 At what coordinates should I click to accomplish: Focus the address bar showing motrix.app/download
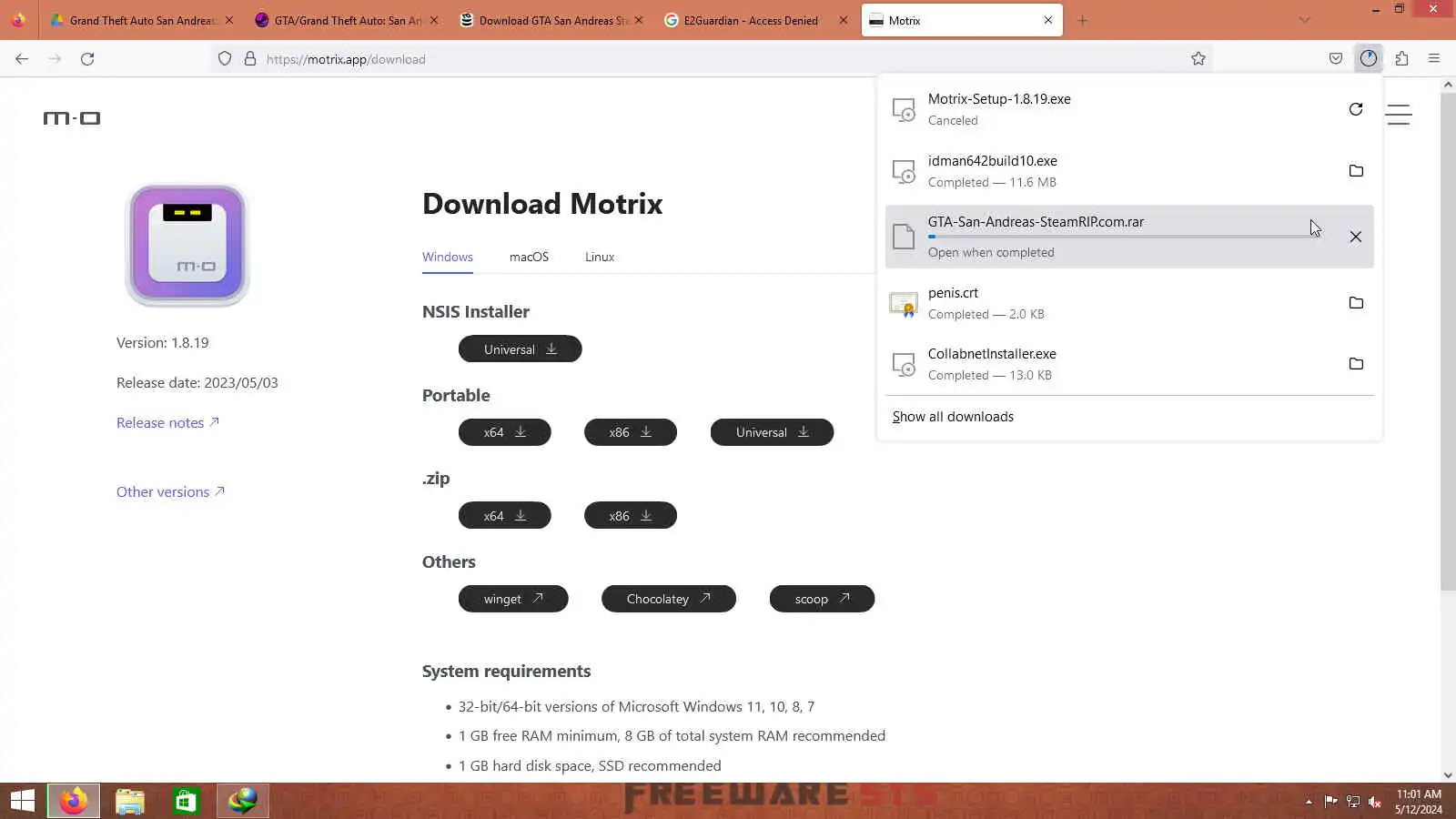[710, 59]
